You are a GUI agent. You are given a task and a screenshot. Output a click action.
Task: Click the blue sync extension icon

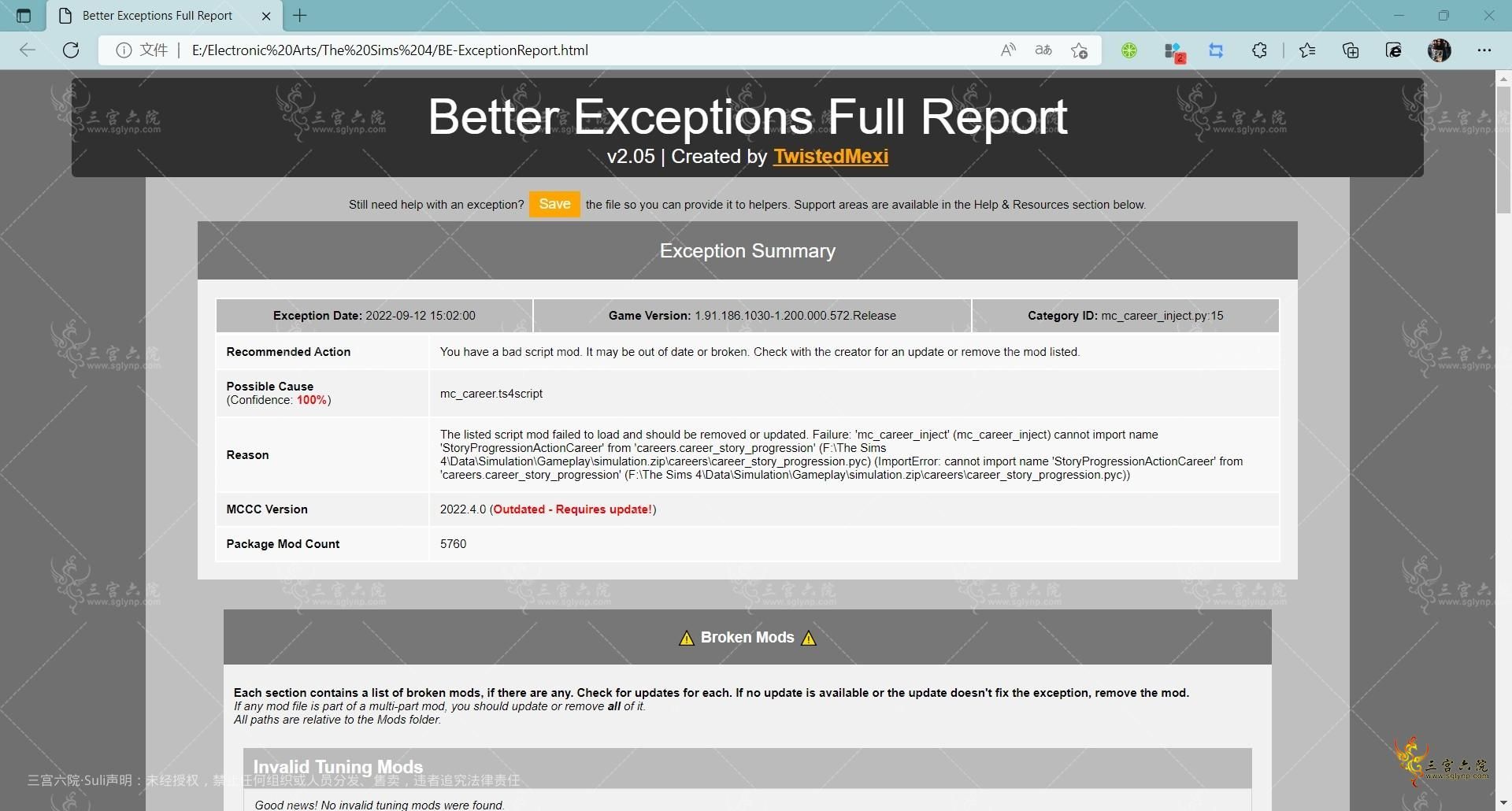[x=1216, y=50]
